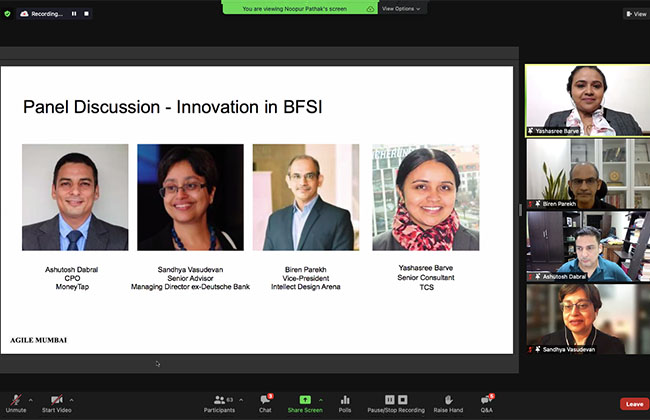Open the View layout button
The height and width of the screenshot is (420, 650).
[636, 14]
